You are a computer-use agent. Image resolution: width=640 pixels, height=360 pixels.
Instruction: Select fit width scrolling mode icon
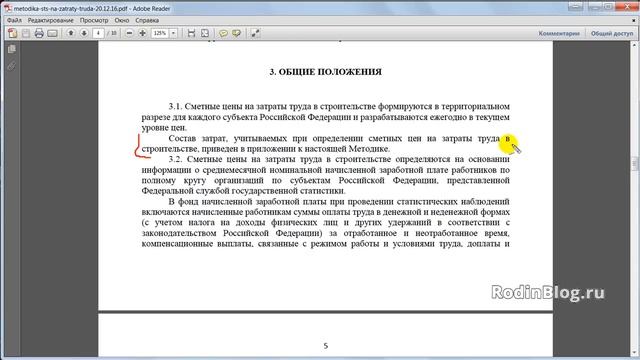[x=191, y=33]
